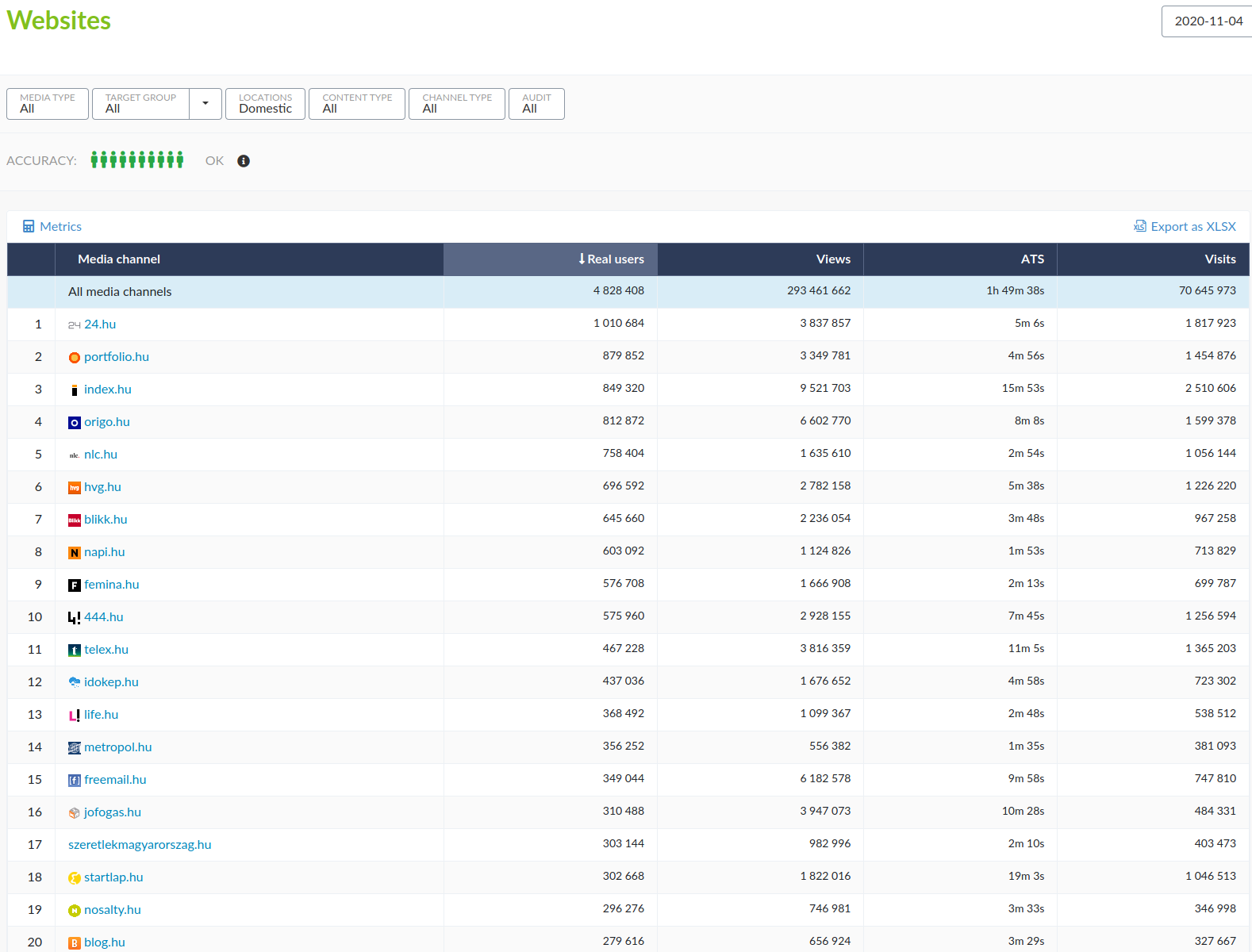Click the Metrics calculator icon
This screenshot has height=952, width=1252.
click(x=29, y=227)
